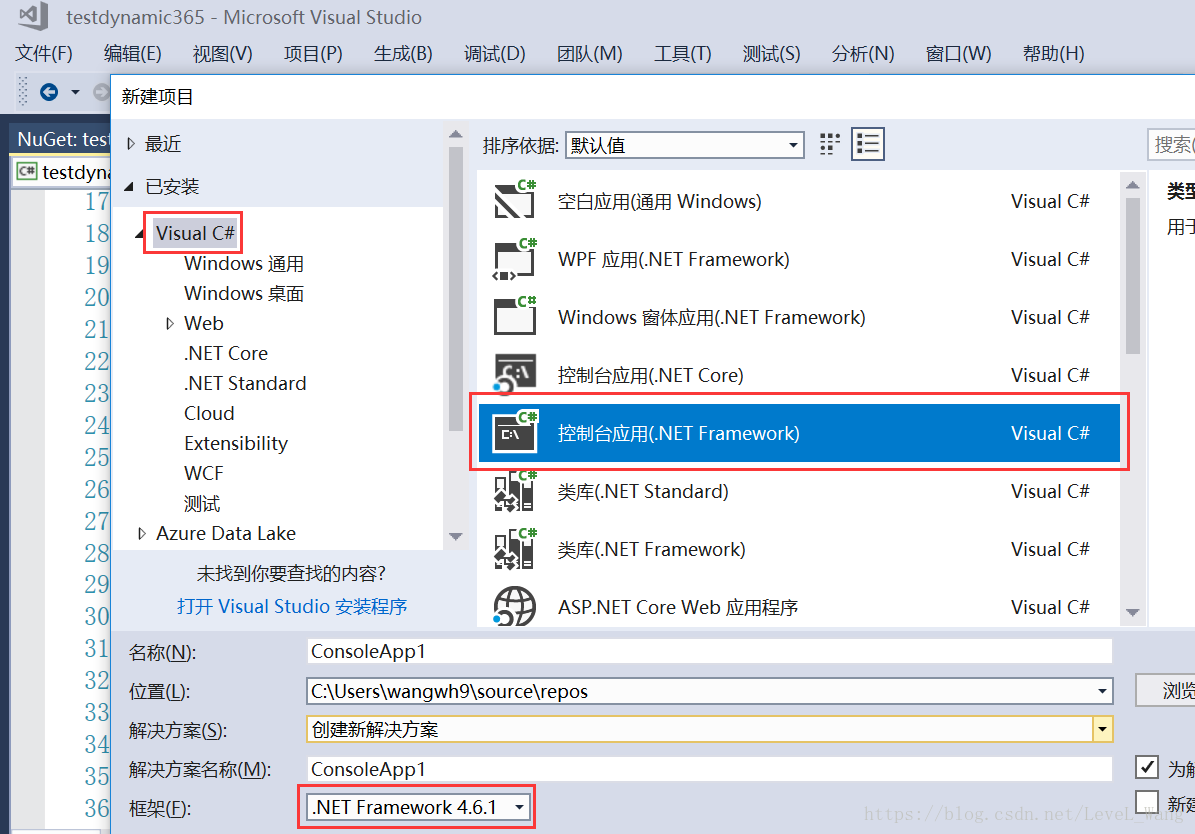Open the 编辑(E) menu

click(x=133, y=53)
